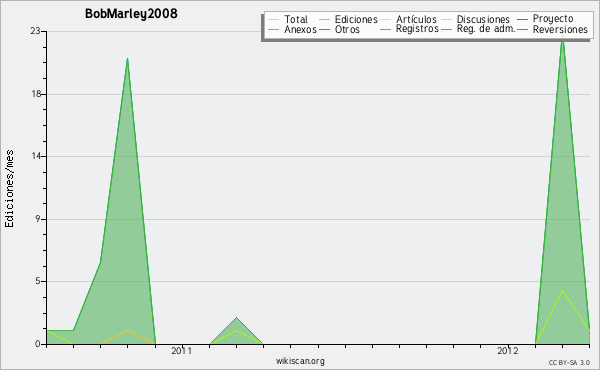Select the Reg. de adm. legend entry
Screen dimensions: 600x370
[x=486, y=29]
